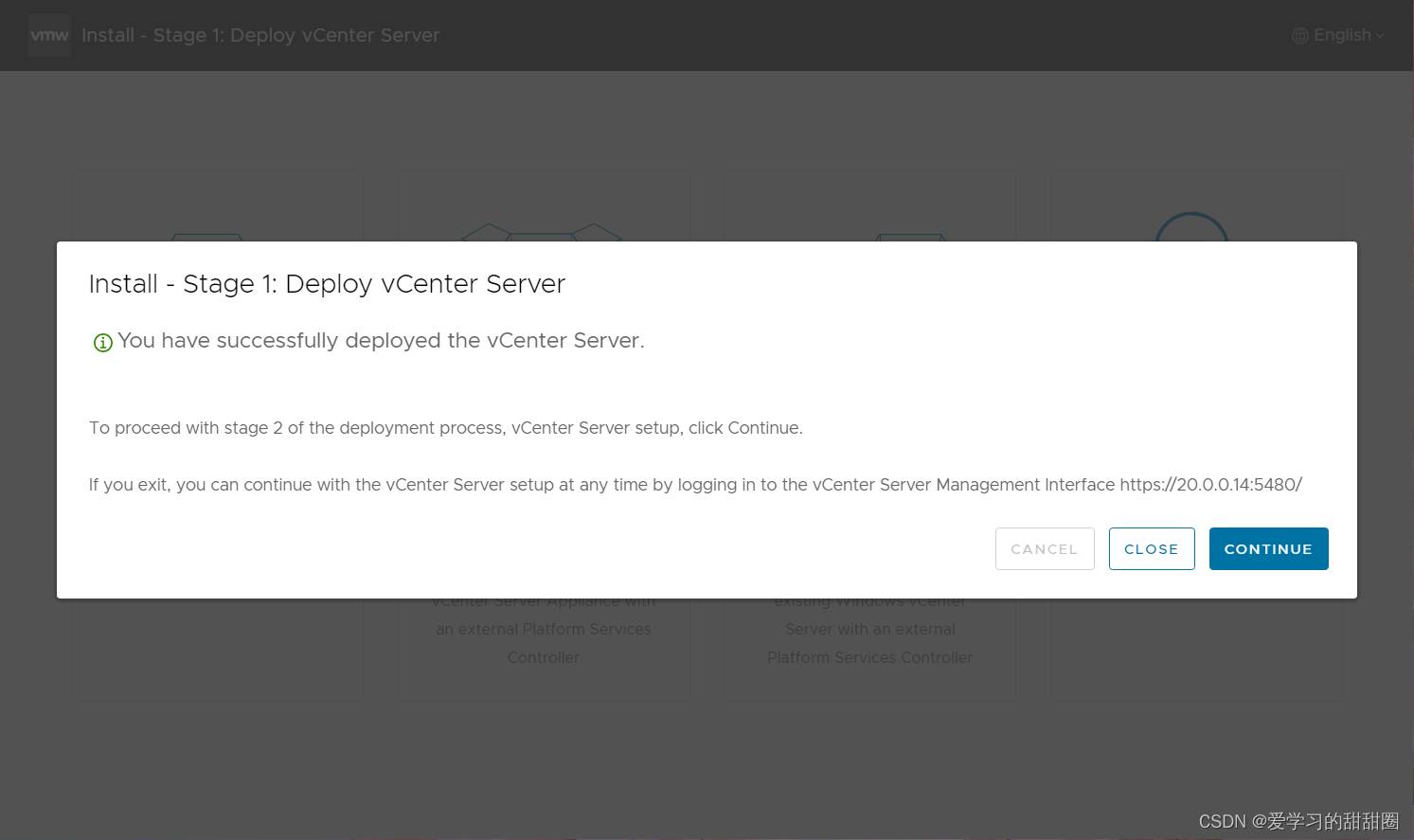Click the vmw logo icon
The height and width of the screenshot is (840, 1414).
[x=49, y=35]
